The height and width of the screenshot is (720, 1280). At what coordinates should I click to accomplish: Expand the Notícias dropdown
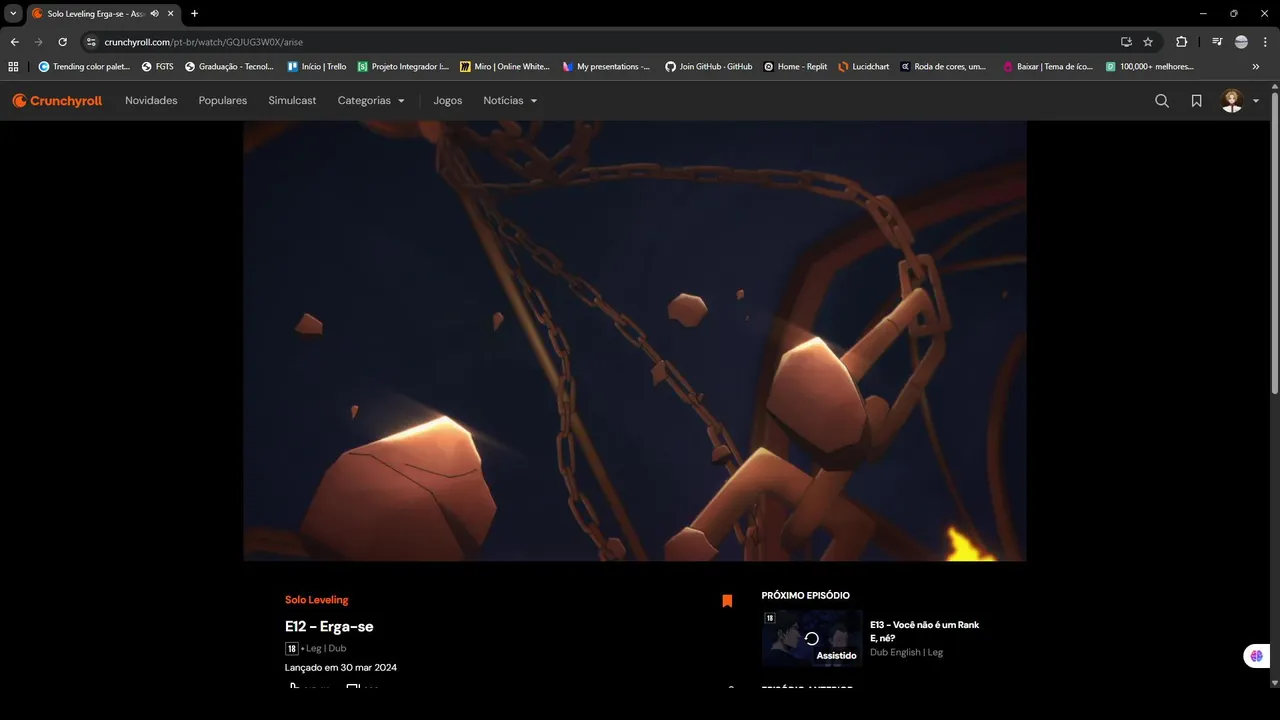(x=510, y=101)
